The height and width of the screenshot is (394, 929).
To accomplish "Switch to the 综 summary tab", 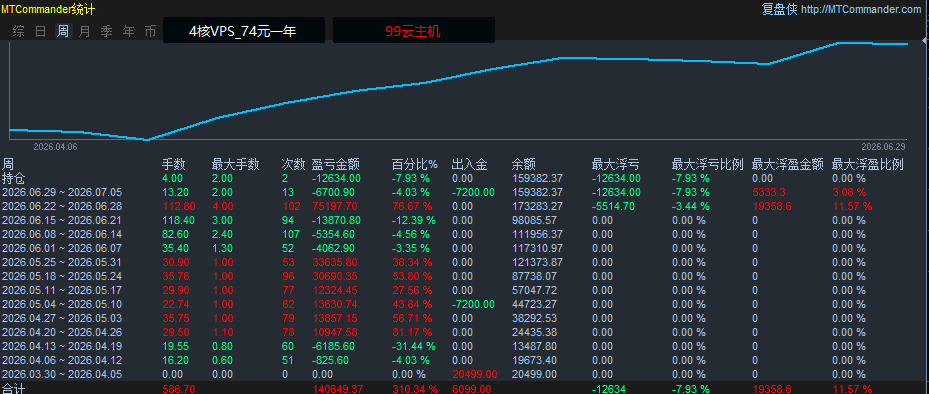I will coord(19,31).
